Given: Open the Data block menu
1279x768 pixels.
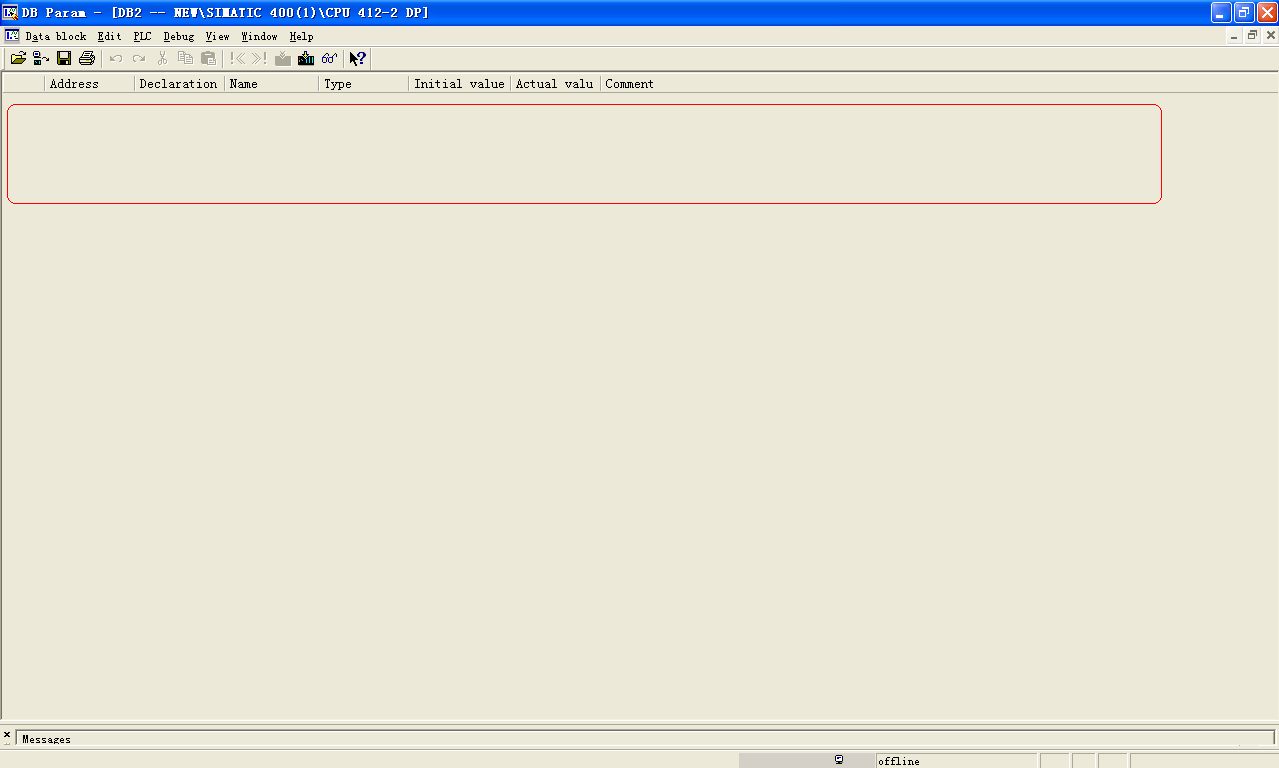Looking at the screenshot, I should 56,36.
